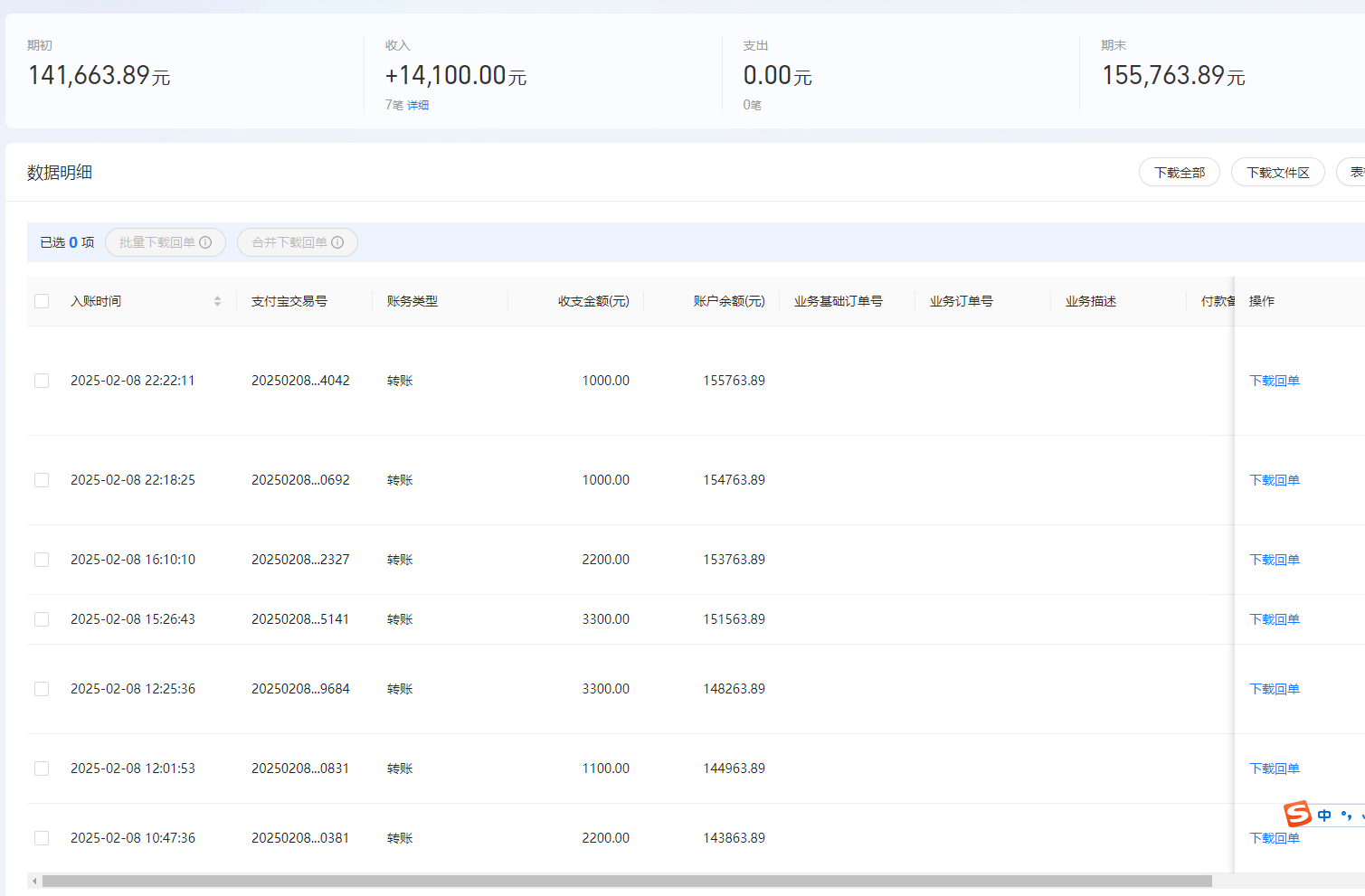This screenshot has height=896, width=1365.
Task: Click the Sogou input method S logo
Action: [x=1298, y=814]
